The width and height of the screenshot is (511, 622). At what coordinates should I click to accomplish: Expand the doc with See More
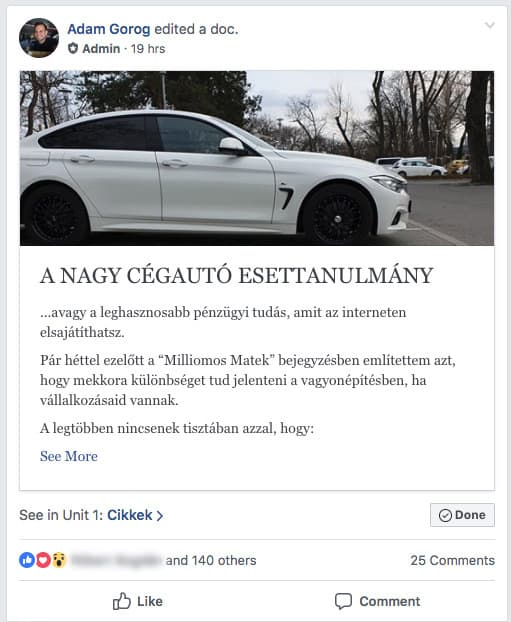[69, 456]
